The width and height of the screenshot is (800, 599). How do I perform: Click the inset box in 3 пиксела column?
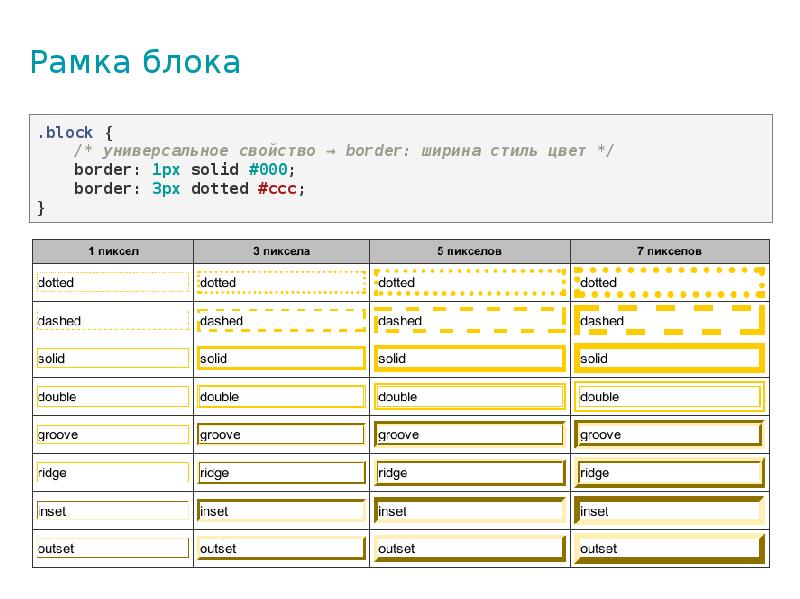[282, 511]
